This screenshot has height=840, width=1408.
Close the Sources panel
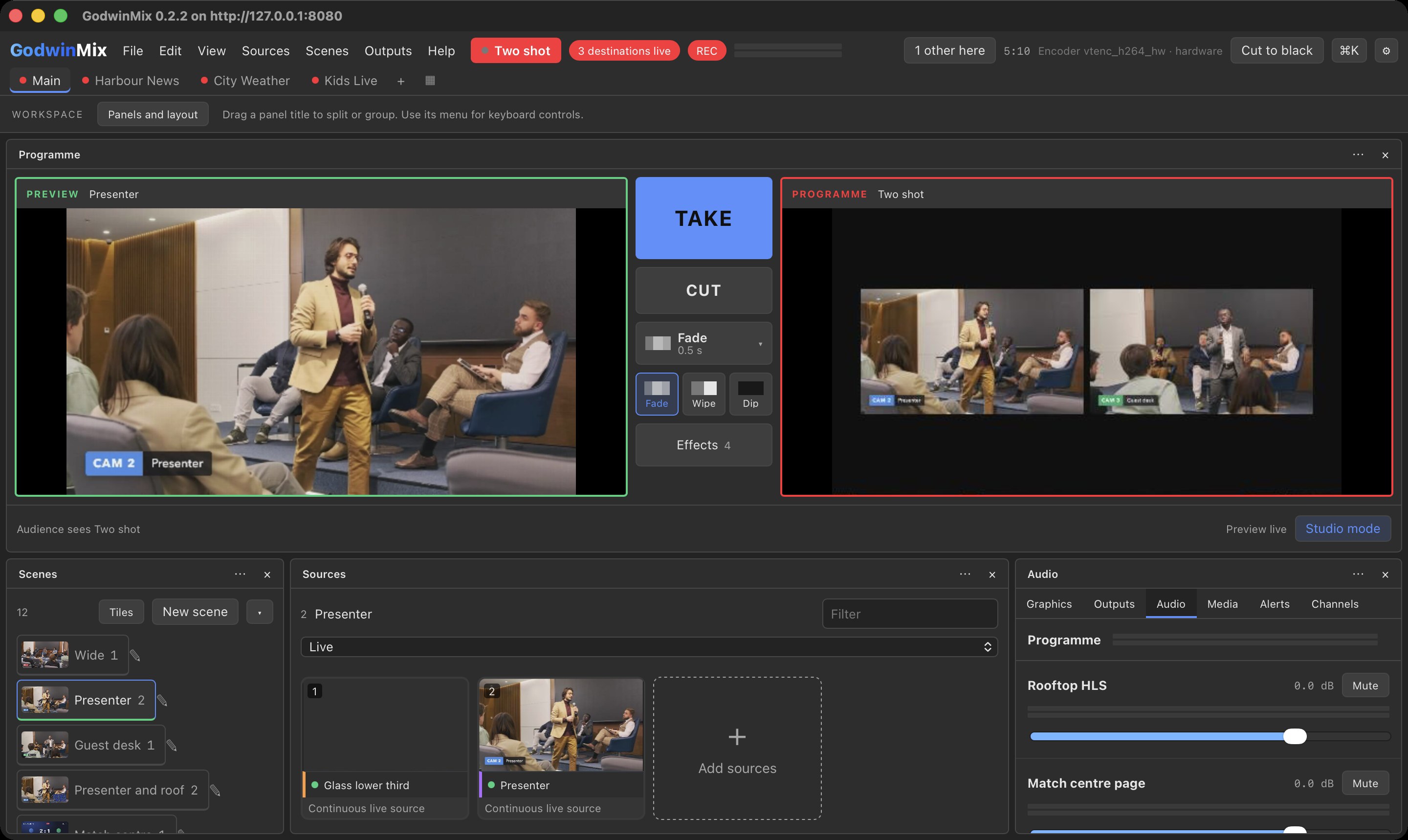(992, 575)
